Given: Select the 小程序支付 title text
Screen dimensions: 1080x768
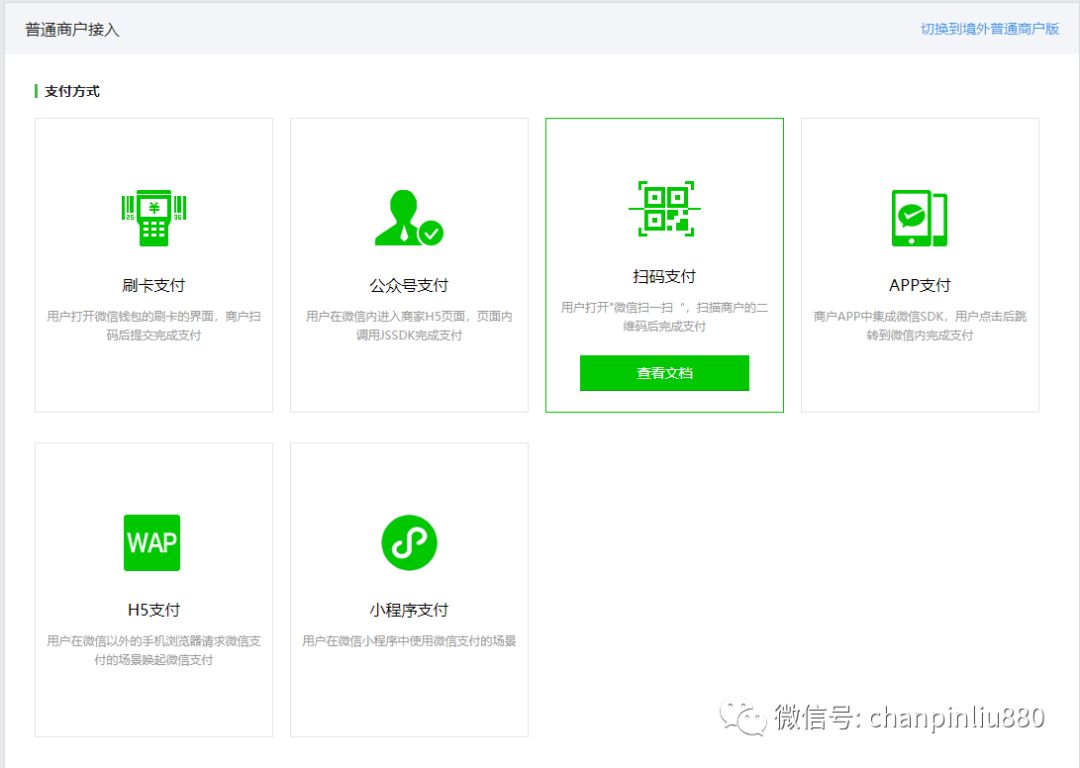Looking at the screenshot, I should pos(409,610).
